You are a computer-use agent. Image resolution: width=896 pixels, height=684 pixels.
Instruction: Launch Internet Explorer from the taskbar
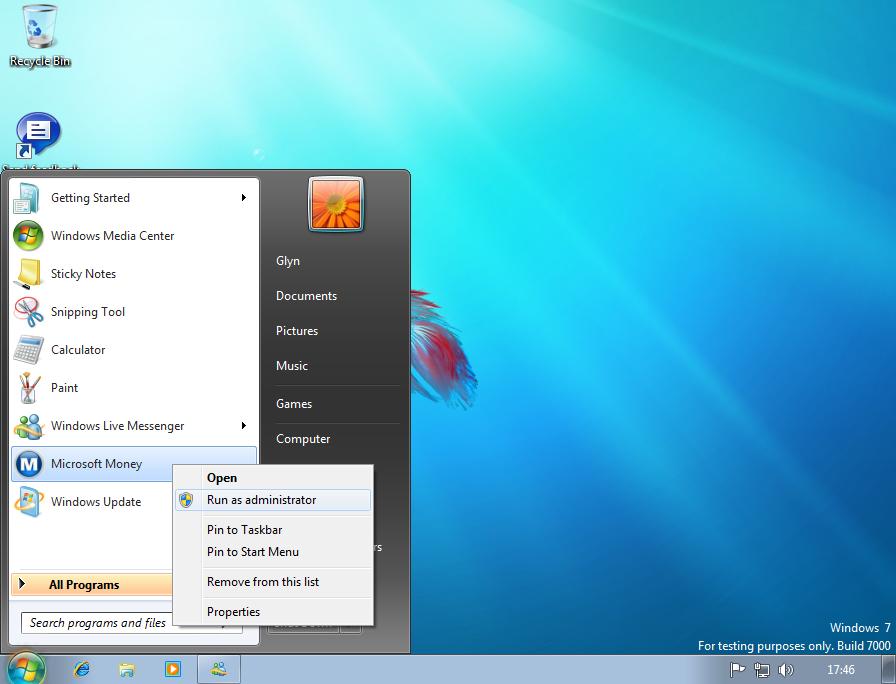pyautogui.click(x=82, y=669)
